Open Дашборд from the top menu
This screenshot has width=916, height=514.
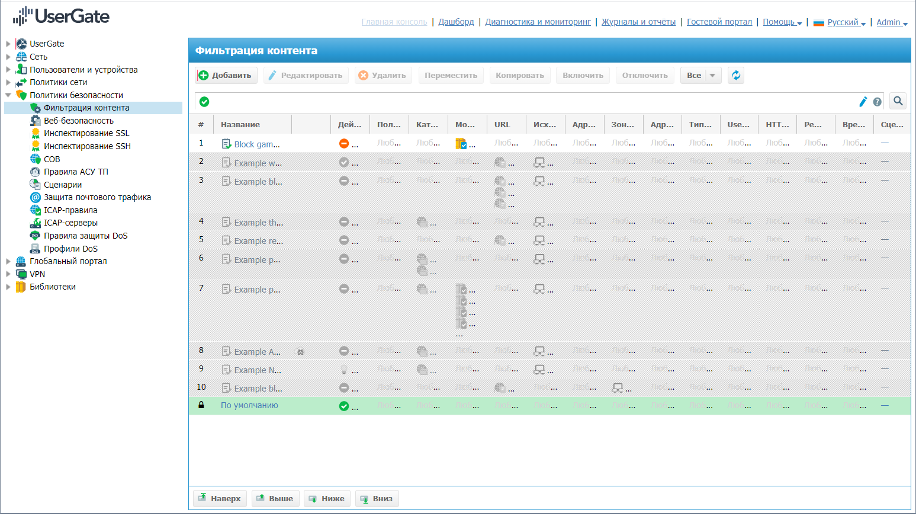(456, 22)
